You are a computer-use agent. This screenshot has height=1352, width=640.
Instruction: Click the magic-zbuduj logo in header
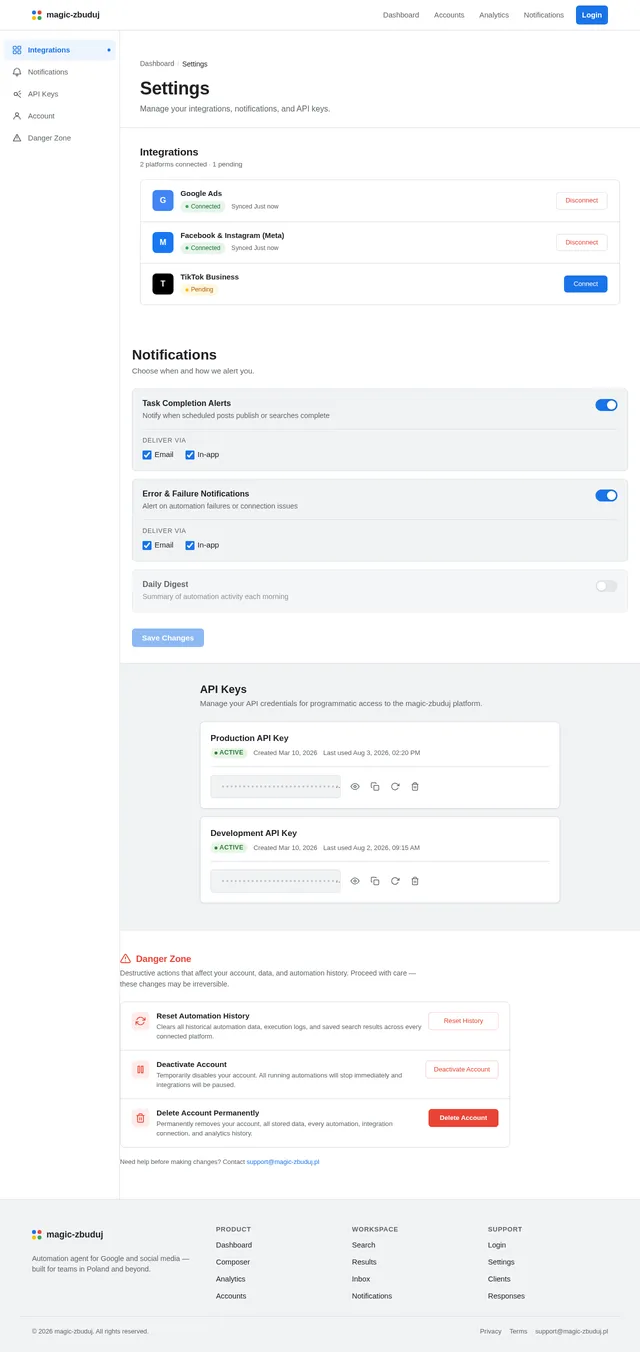coord(66,15)
